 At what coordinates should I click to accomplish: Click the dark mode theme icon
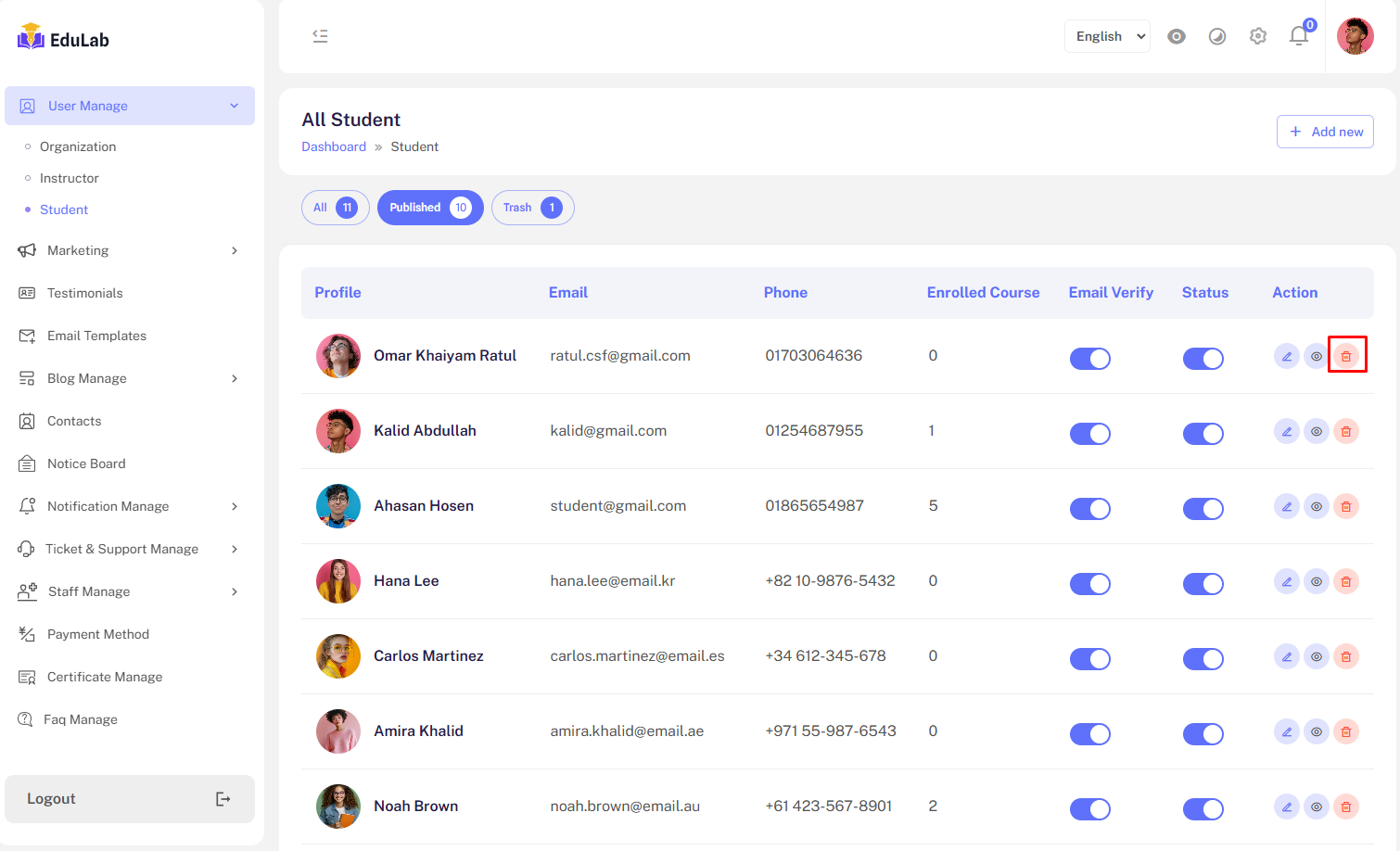click(x=1216, y=36)
